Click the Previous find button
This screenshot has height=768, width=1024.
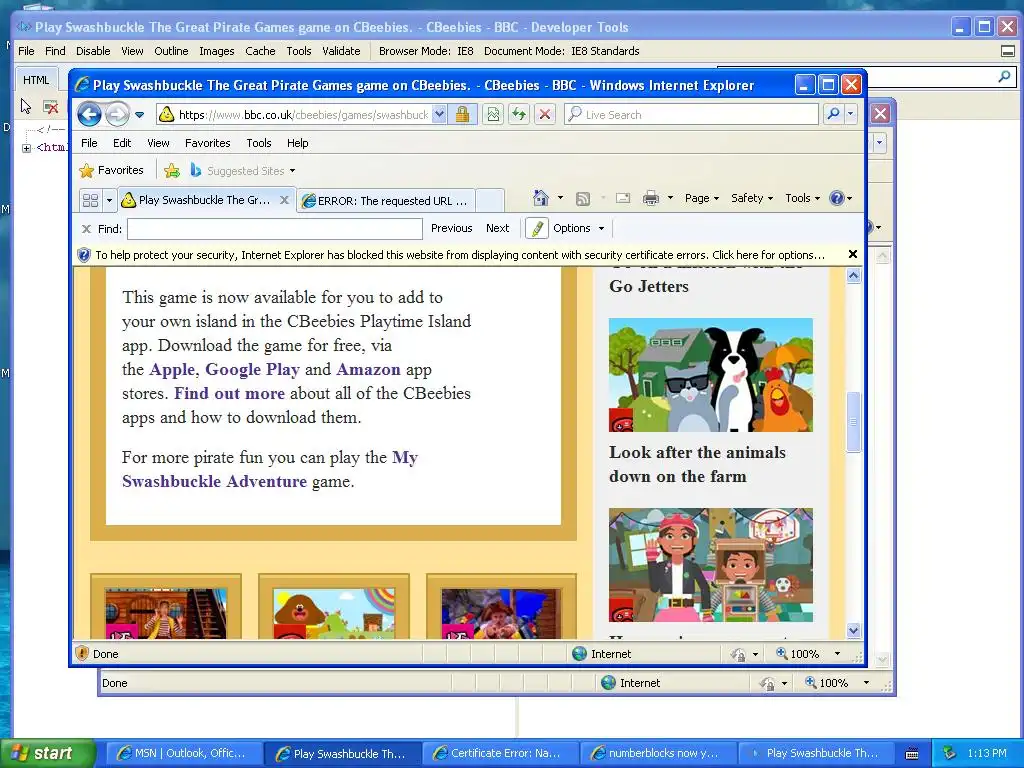451,228
